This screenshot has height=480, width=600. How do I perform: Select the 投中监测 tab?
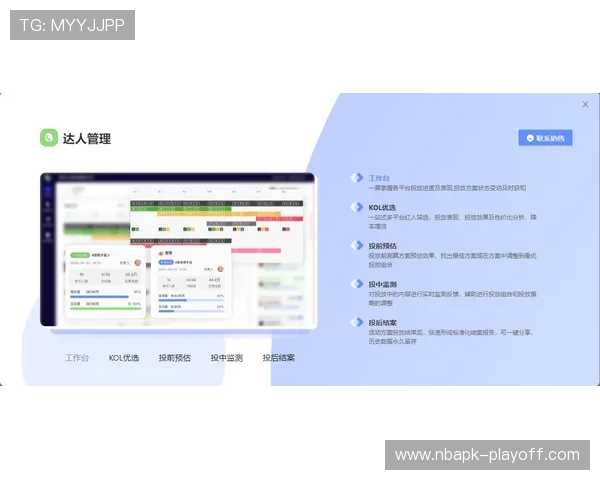tap(227, 358)
